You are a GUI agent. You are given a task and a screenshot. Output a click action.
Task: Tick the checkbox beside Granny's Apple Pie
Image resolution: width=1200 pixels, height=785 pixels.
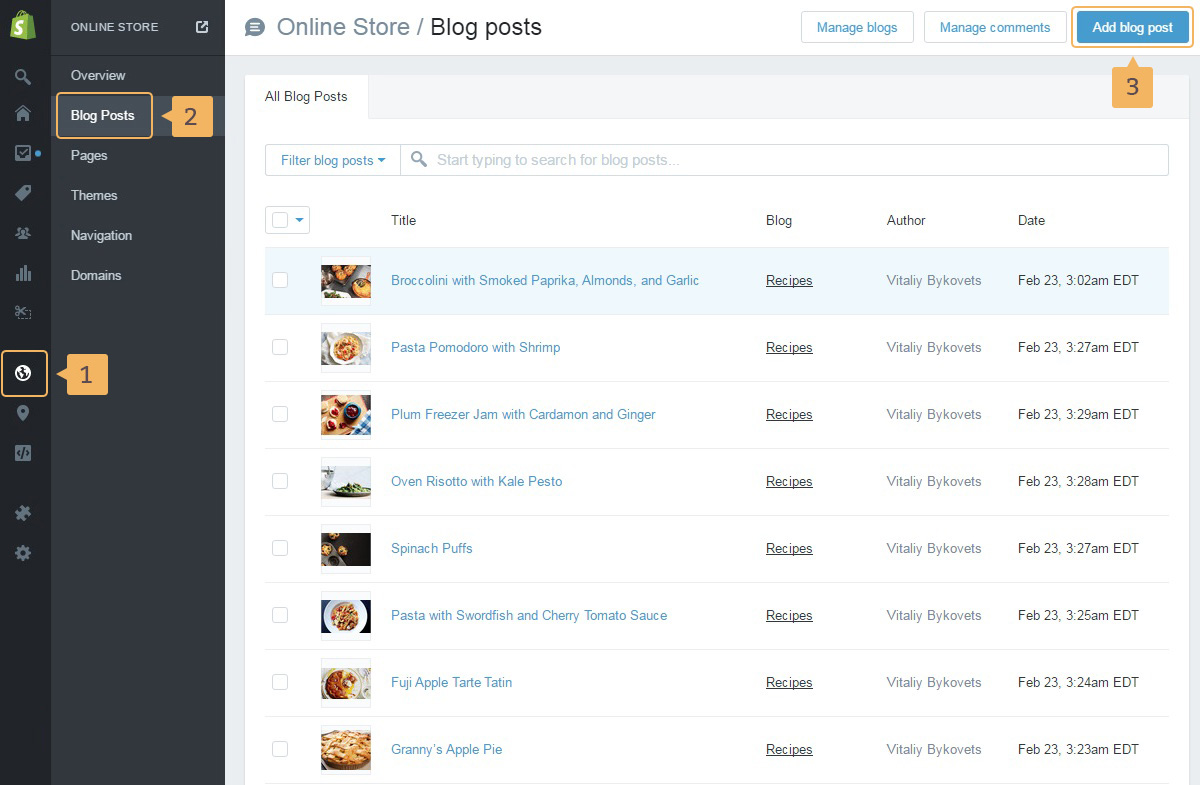tap(280, 749)
